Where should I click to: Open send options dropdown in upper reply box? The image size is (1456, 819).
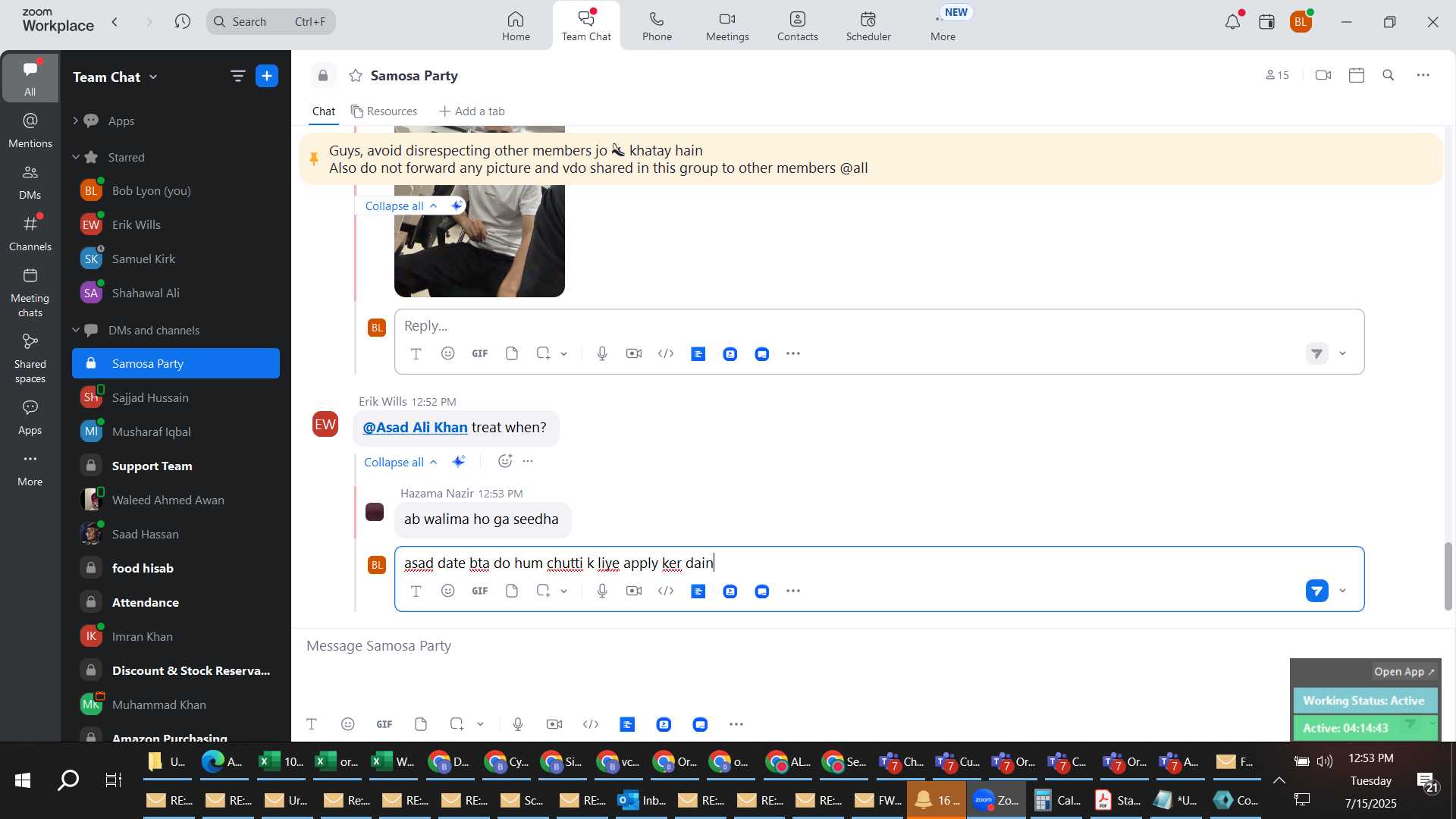(x=1343, y=353)
